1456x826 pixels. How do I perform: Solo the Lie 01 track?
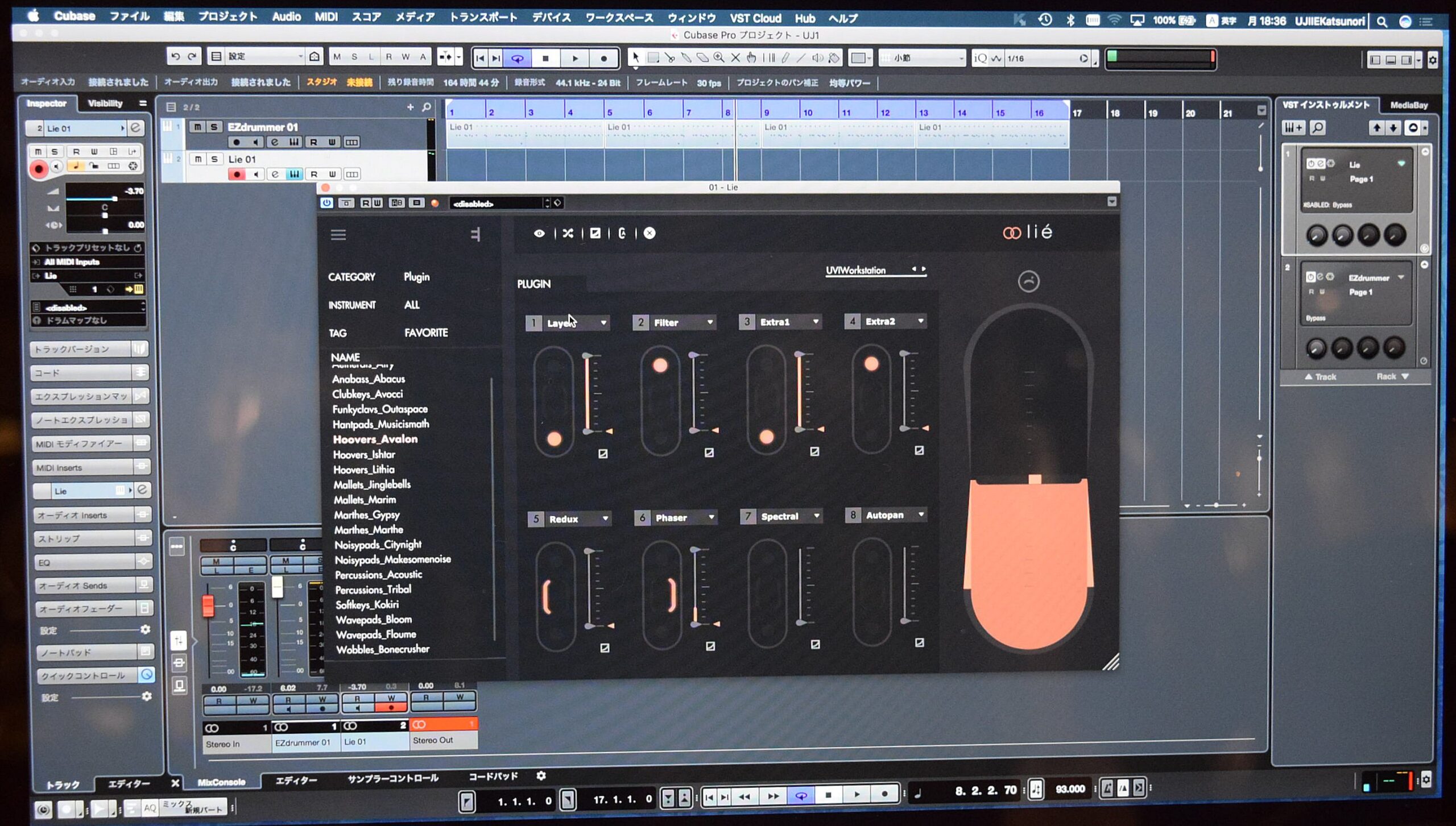(214, 159)
